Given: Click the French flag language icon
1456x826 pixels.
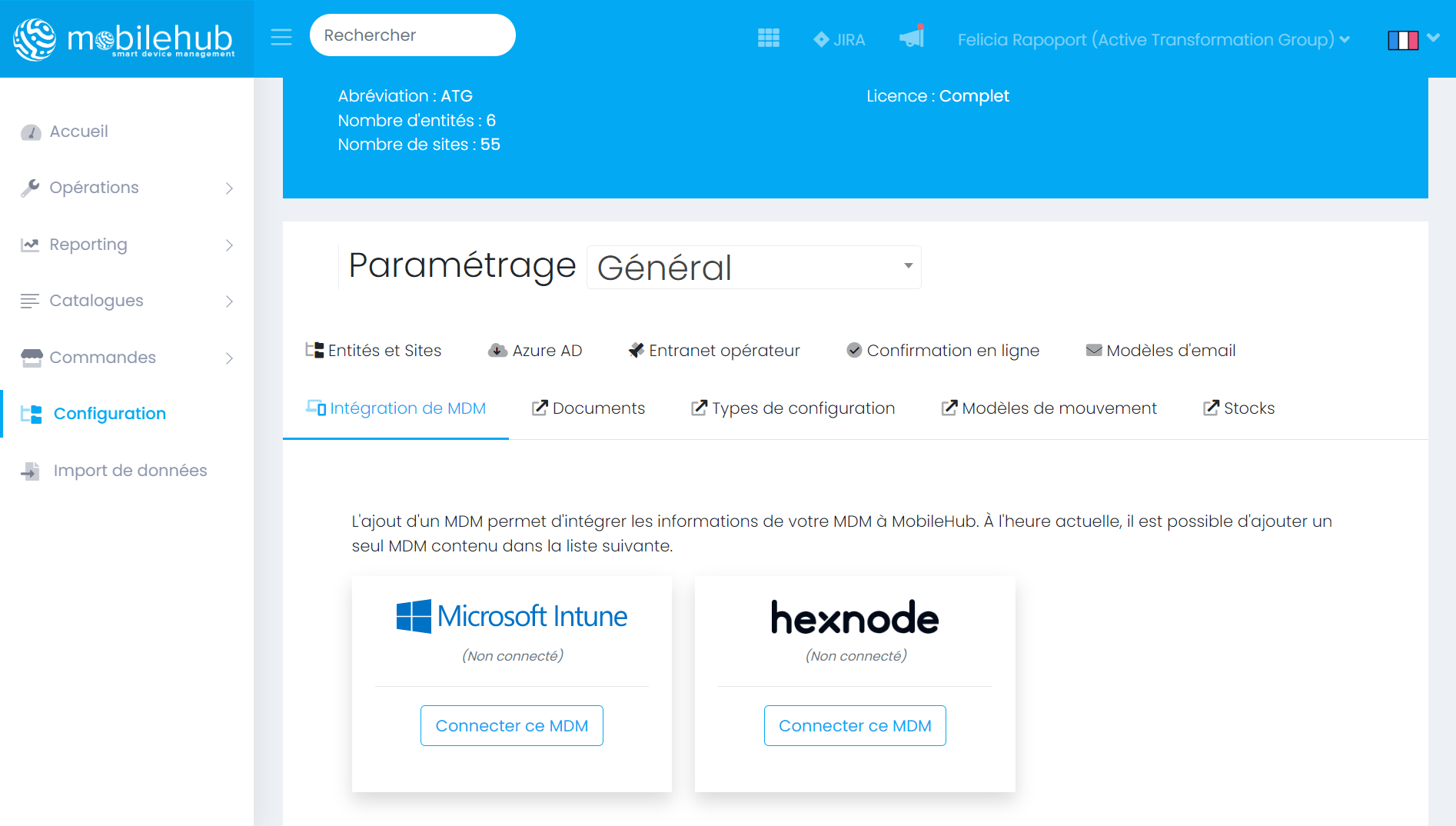Looking at the screenshot, I should (1403, 40).
